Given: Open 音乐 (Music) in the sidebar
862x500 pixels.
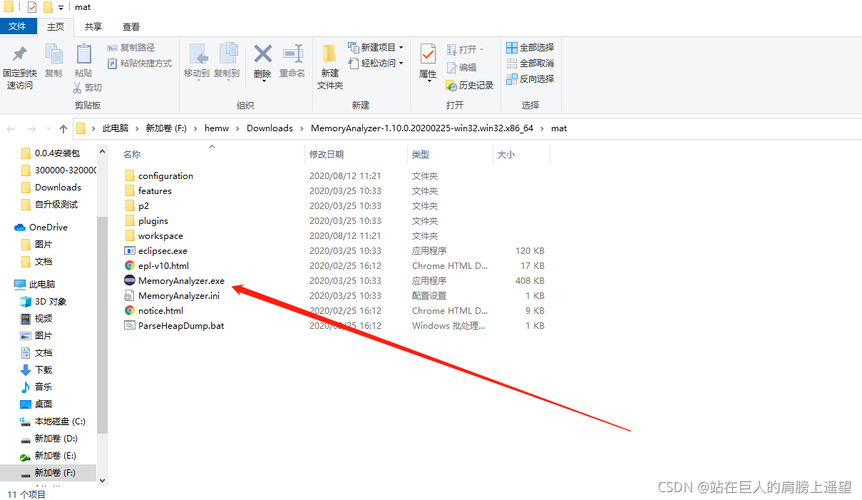Looking at the screenshot, I should tap(43, 387).
